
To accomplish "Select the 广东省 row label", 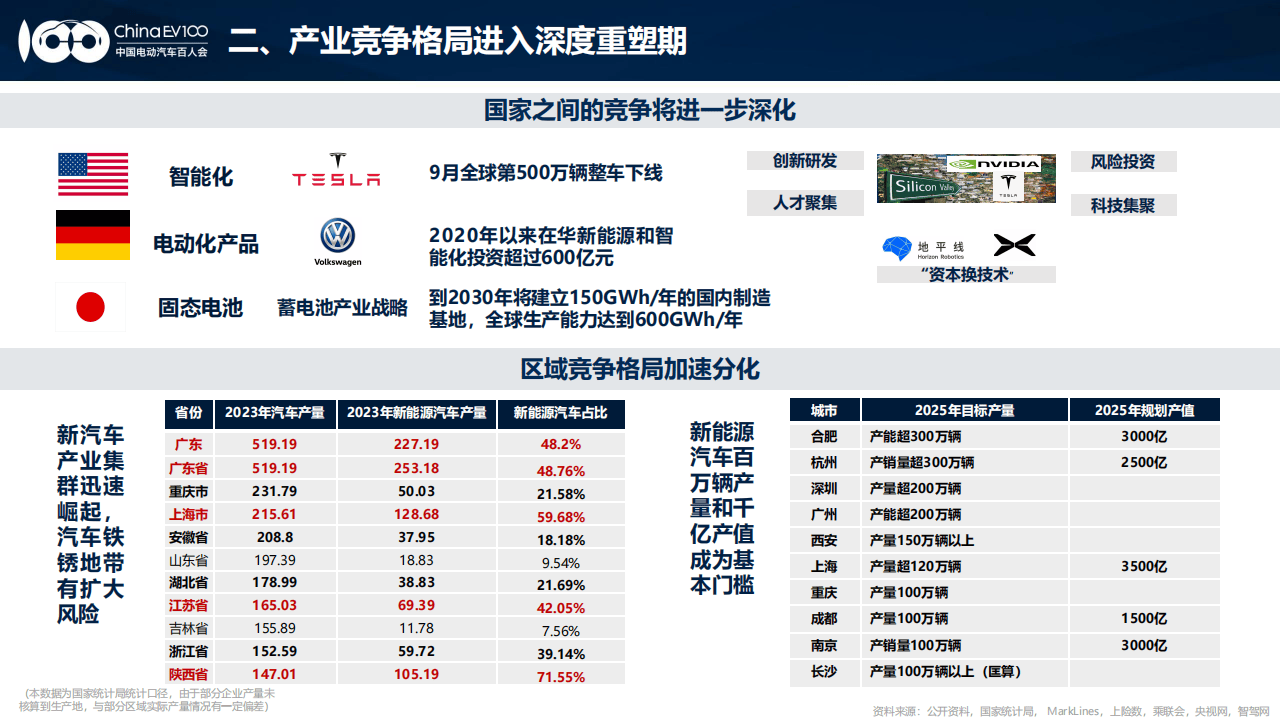I will click(x=188, y=469).
